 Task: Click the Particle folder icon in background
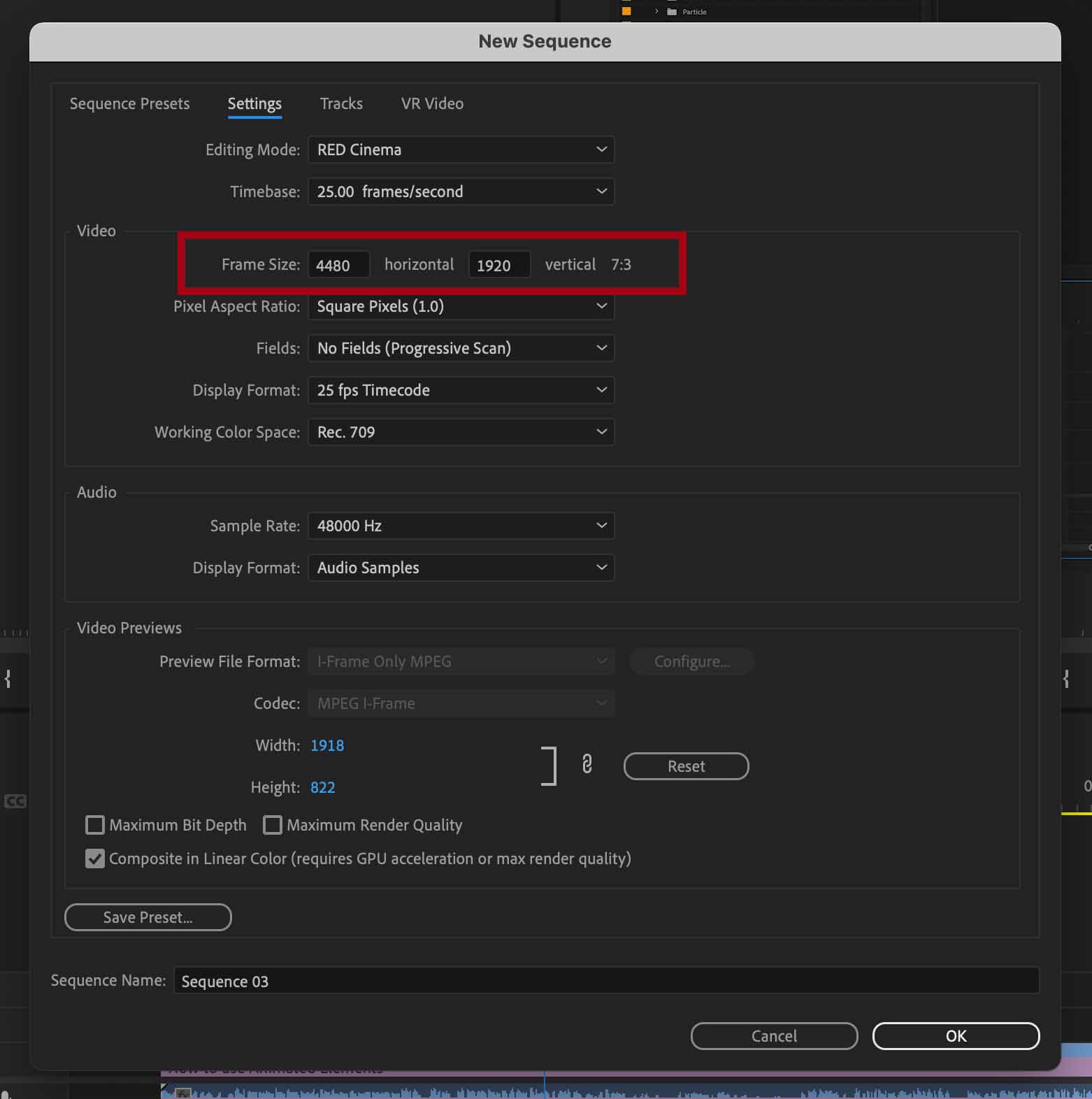(x=672, y=11)
